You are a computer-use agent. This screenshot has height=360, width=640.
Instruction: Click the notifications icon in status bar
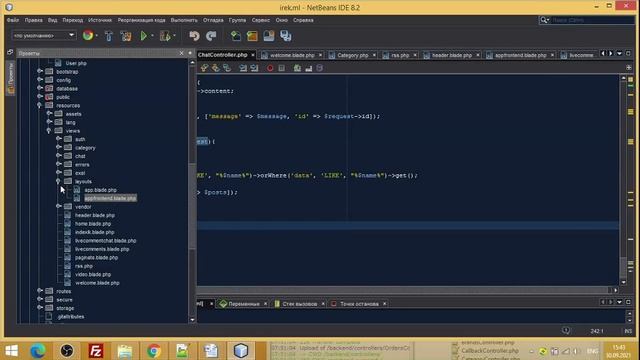pyautogui.click(x=566, y=331)
